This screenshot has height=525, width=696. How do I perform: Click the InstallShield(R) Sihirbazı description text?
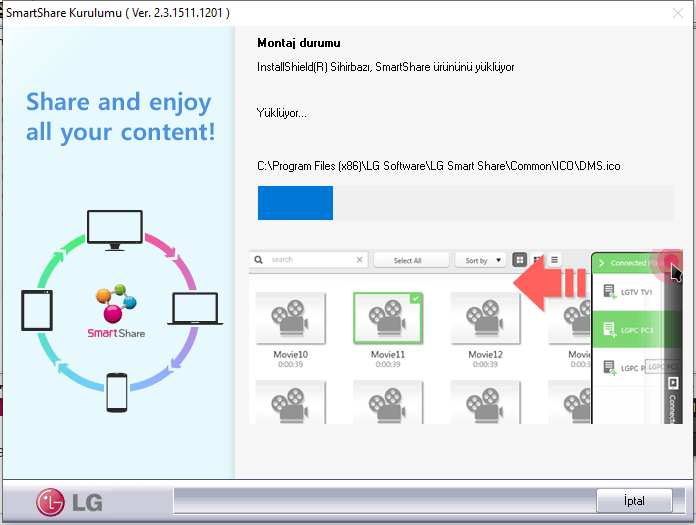385,67
